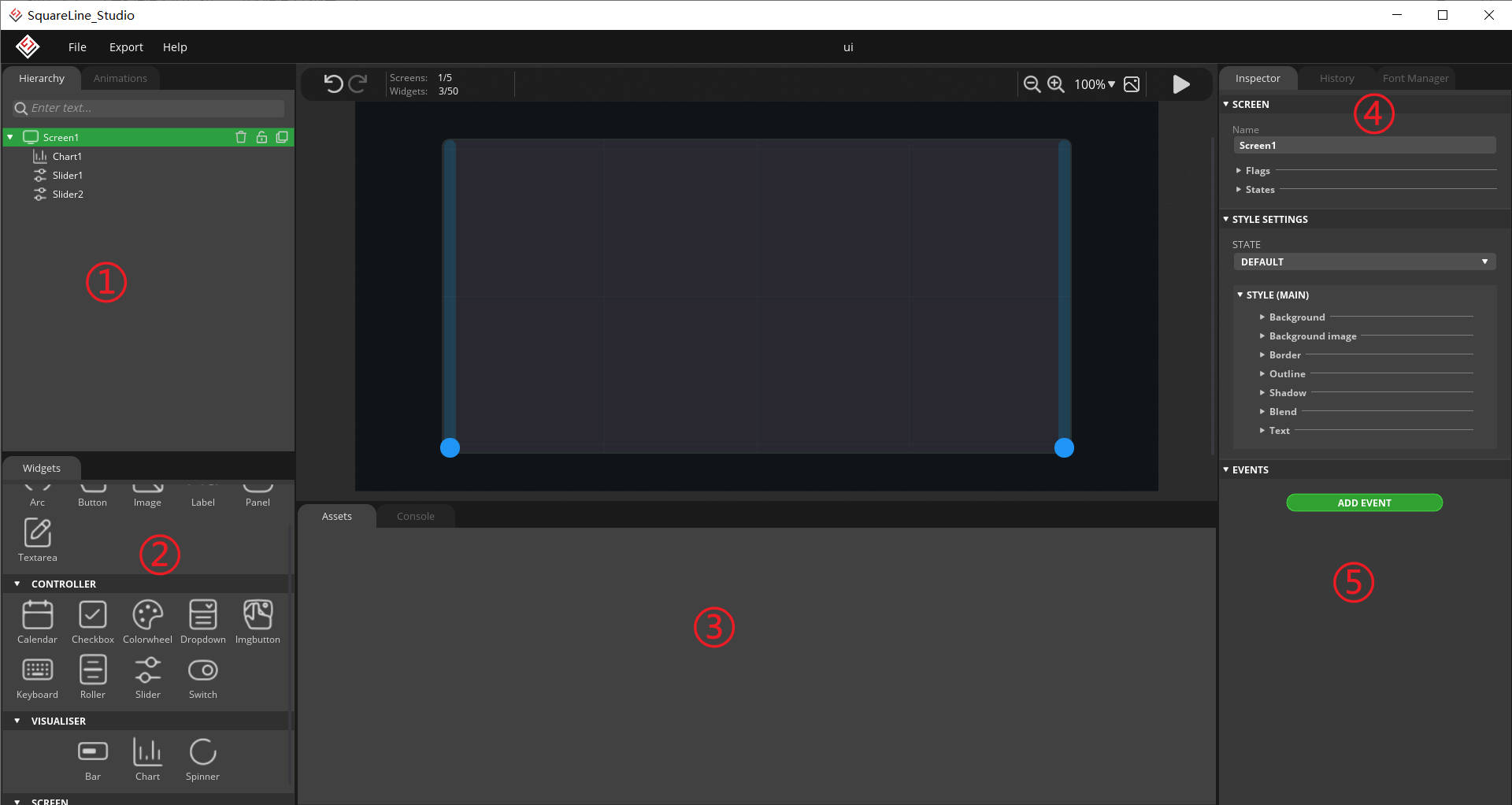Select the Inspector tab
The width and height of the screenshot is (1512, 805).
(x=1258, y=78)
